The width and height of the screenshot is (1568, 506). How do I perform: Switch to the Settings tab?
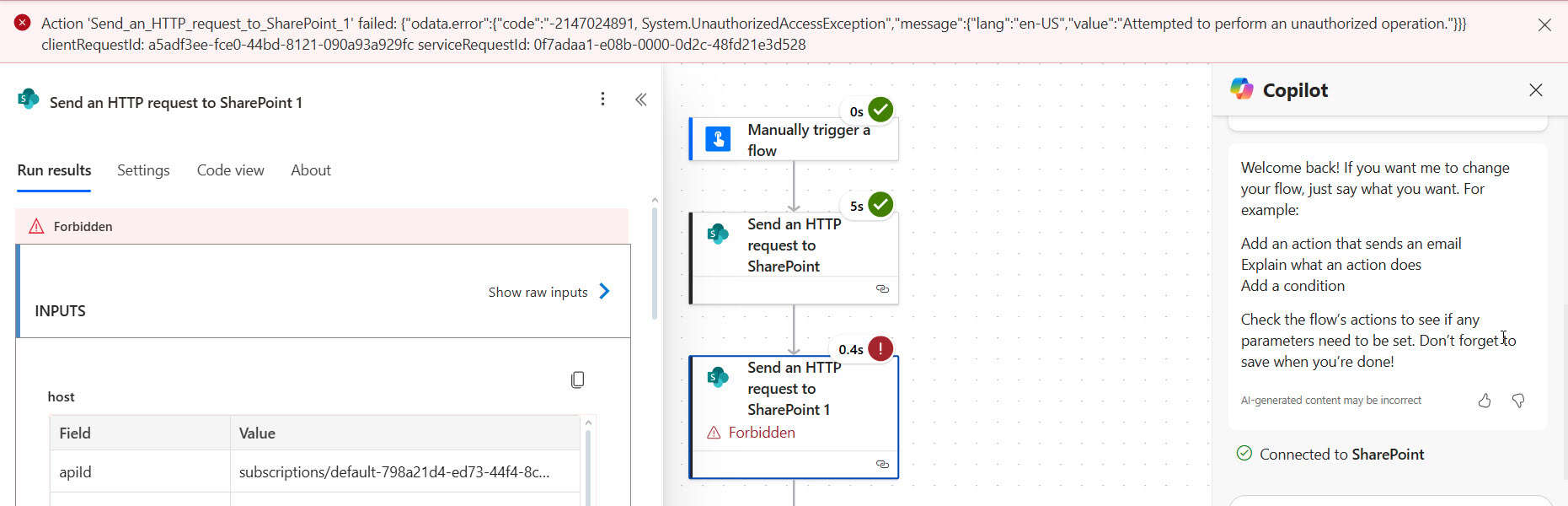(143, 170)
